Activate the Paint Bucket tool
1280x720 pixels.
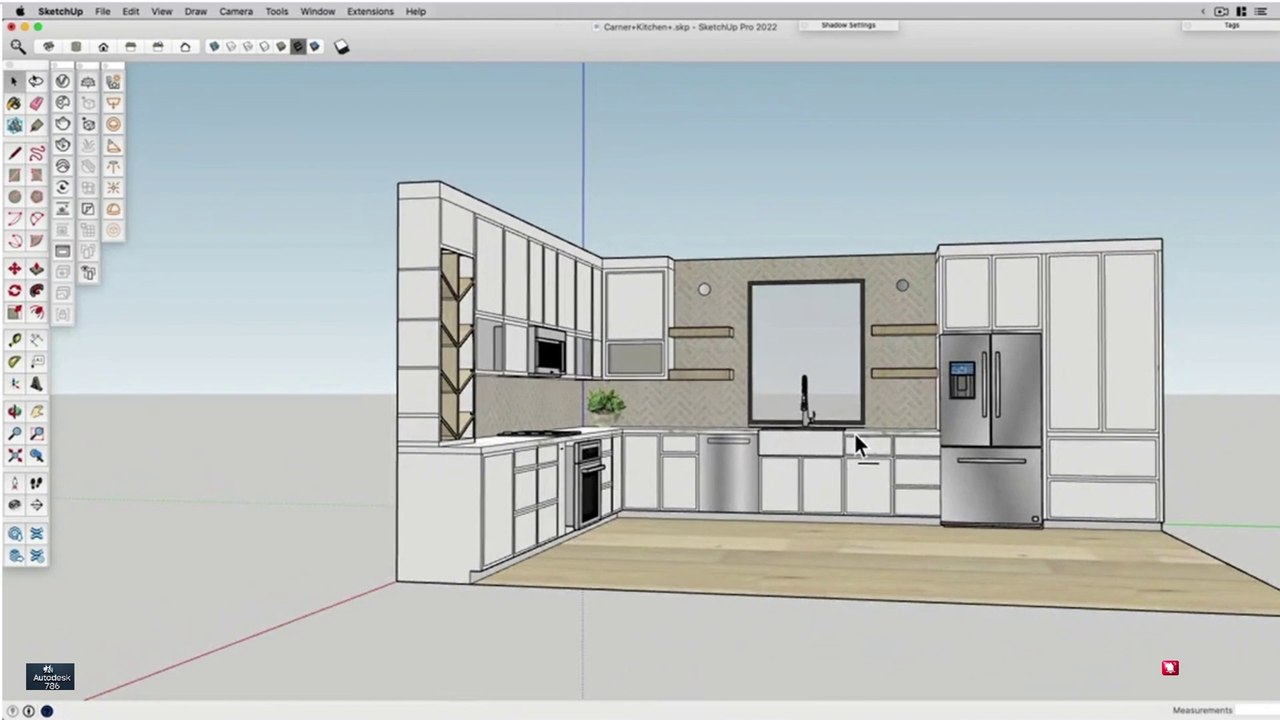point(14,104)
